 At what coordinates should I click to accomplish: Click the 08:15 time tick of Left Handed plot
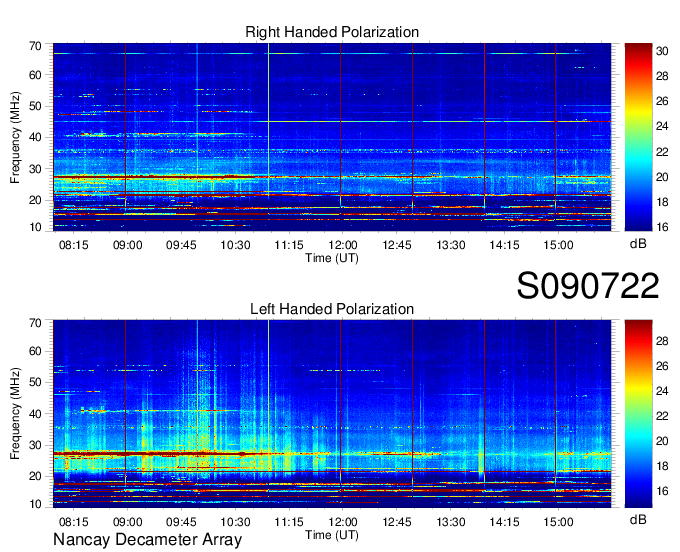(74, 522)
